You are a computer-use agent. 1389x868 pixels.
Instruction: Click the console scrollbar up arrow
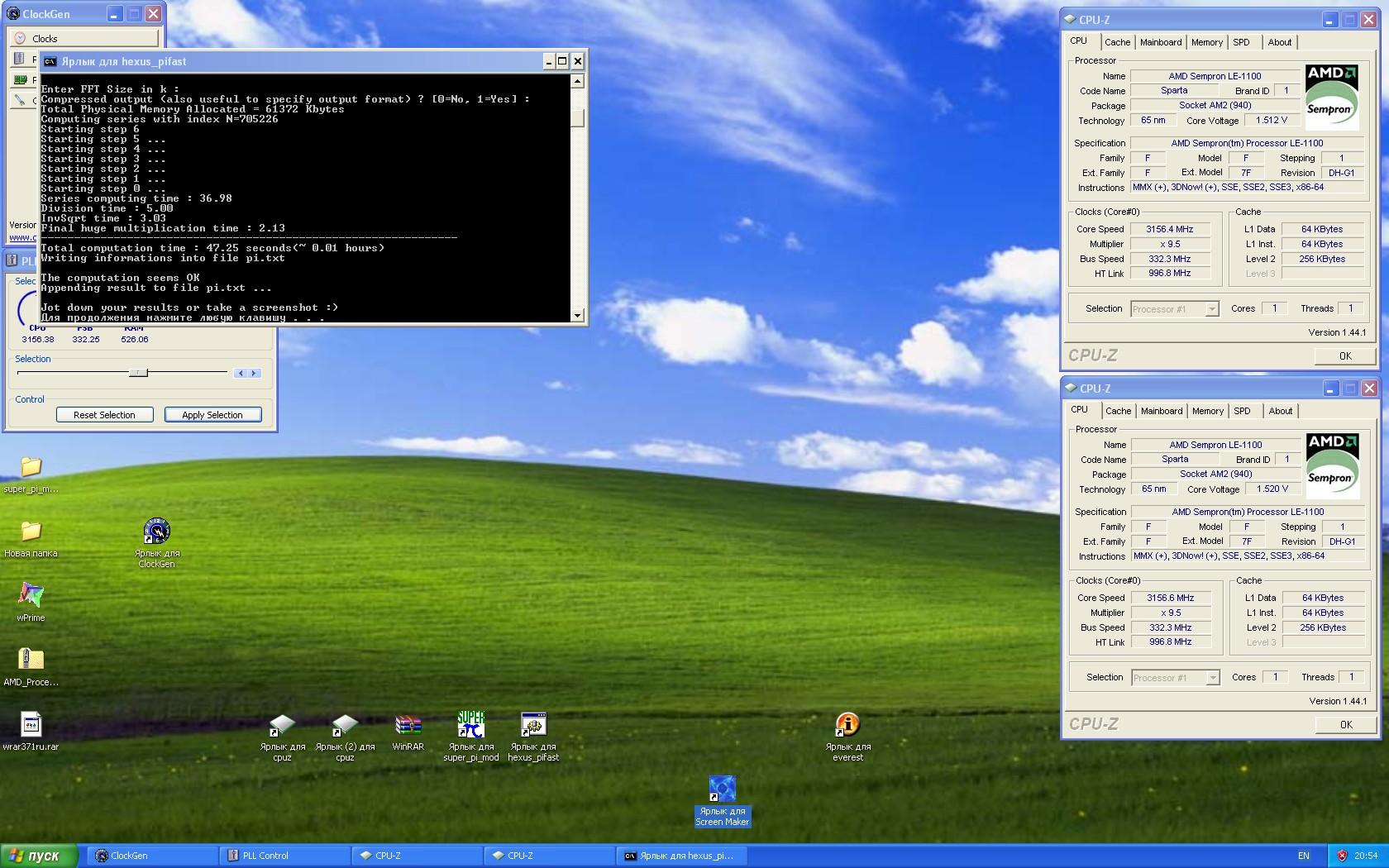coord(577,81)
